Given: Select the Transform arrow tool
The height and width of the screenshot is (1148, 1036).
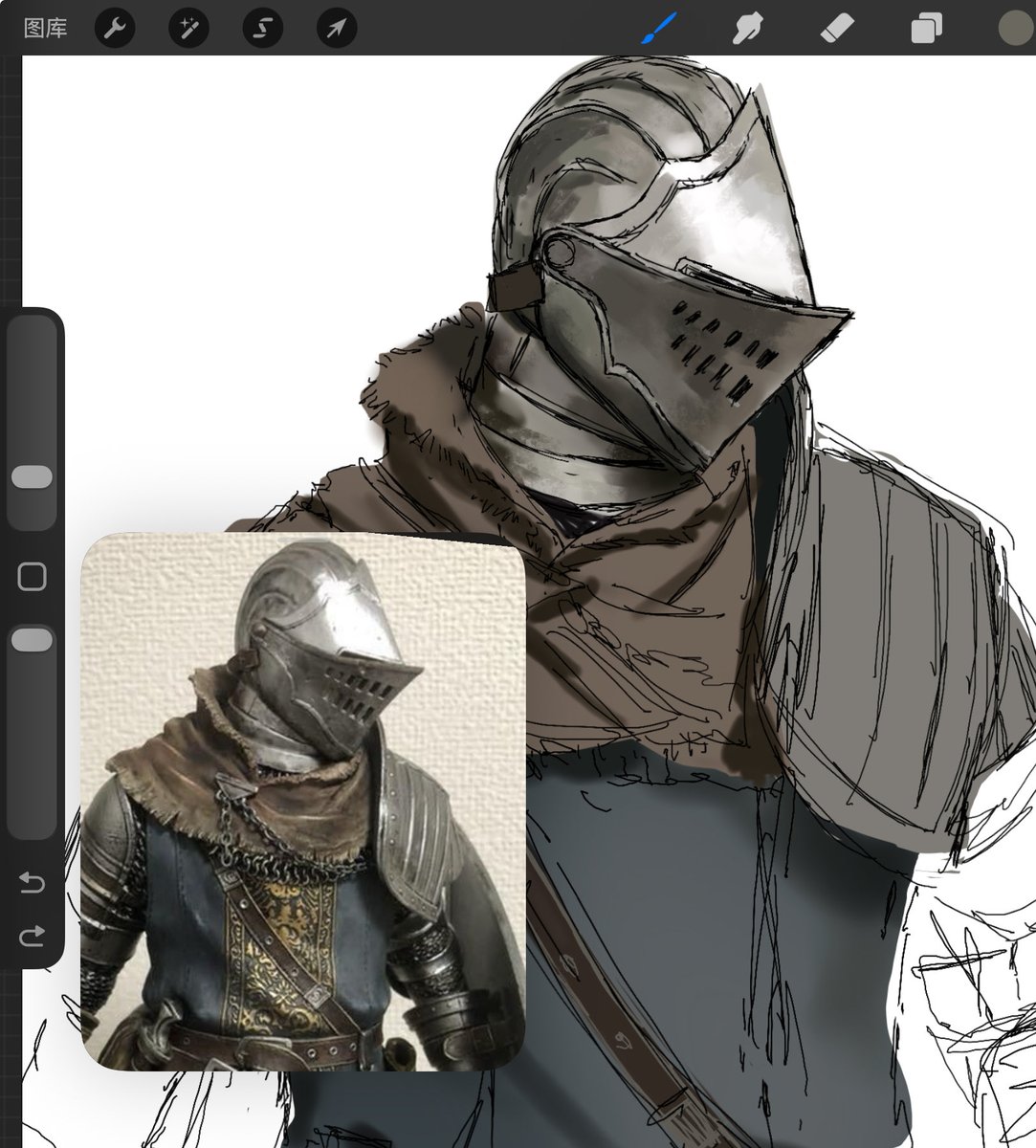Looking at the screenshot, I should click(336, 28).
